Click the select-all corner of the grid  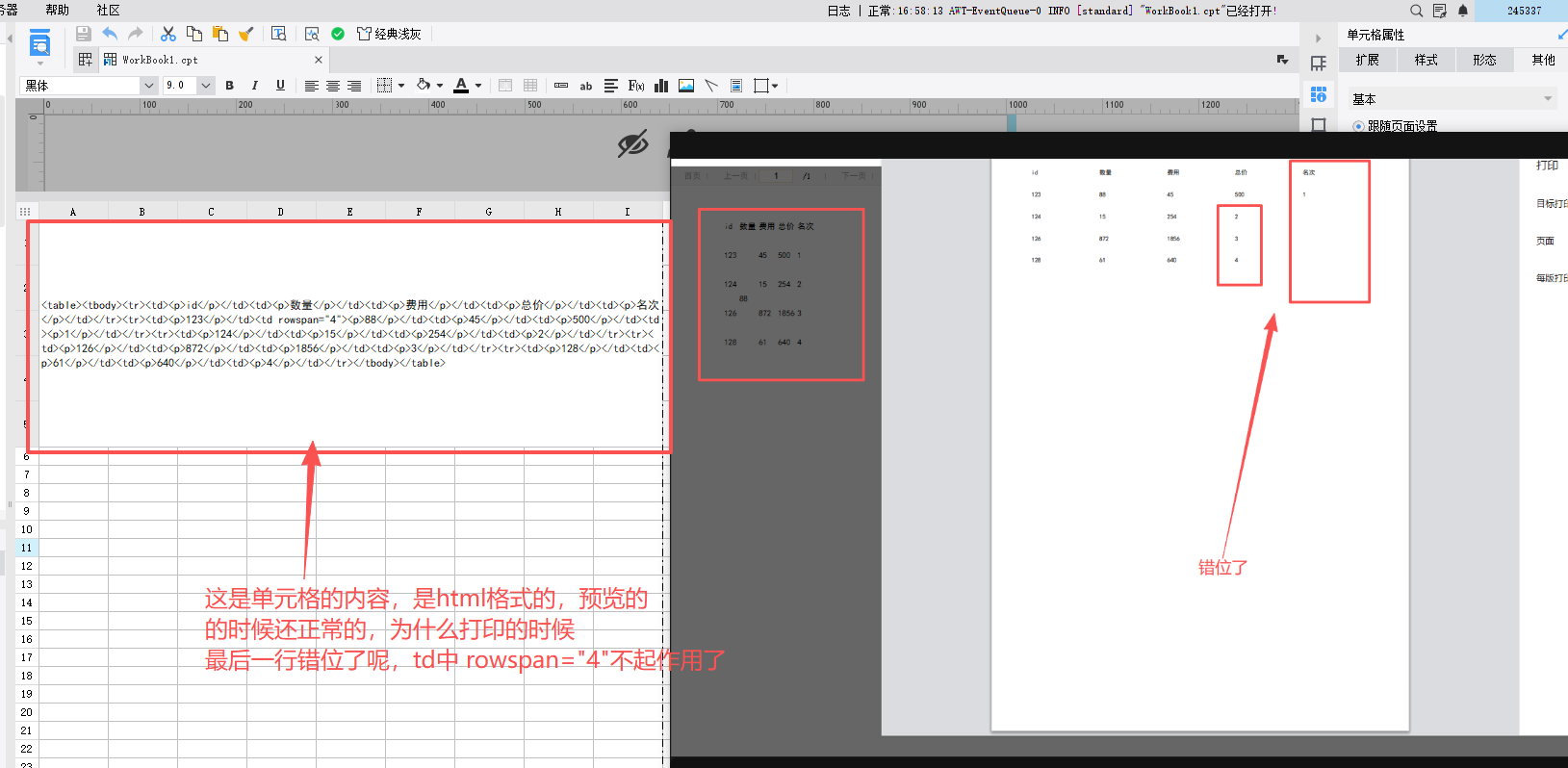[25, 212]
